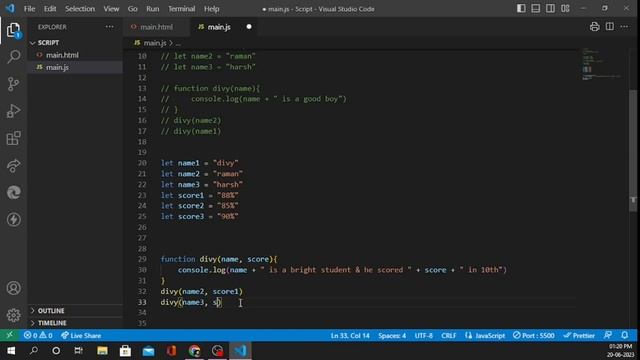Open File Explorer from taskbar
This screenshot has height=360, width=640.
pyautogui.click(x=102, y=351)
